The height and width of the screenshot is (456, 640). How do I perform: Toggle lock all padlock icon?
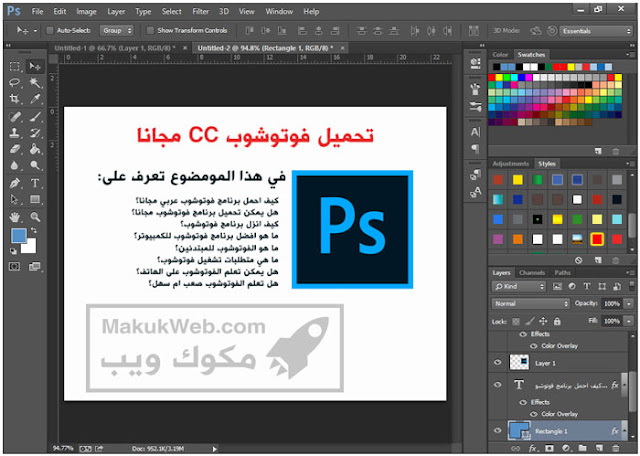[x=557, y=321]
